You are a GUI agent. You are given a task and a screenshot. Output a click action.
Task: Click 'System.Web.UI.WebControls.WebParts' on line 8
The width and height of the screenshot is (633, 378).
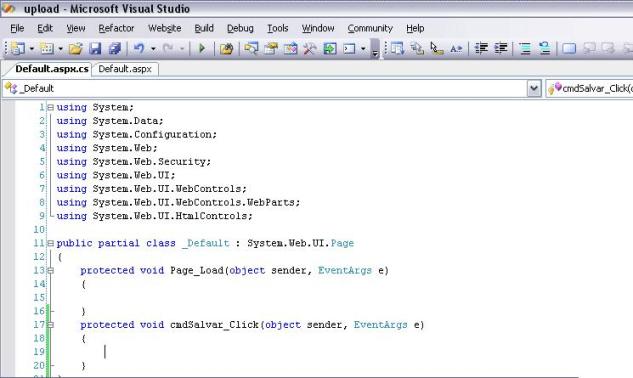(194, 202)
